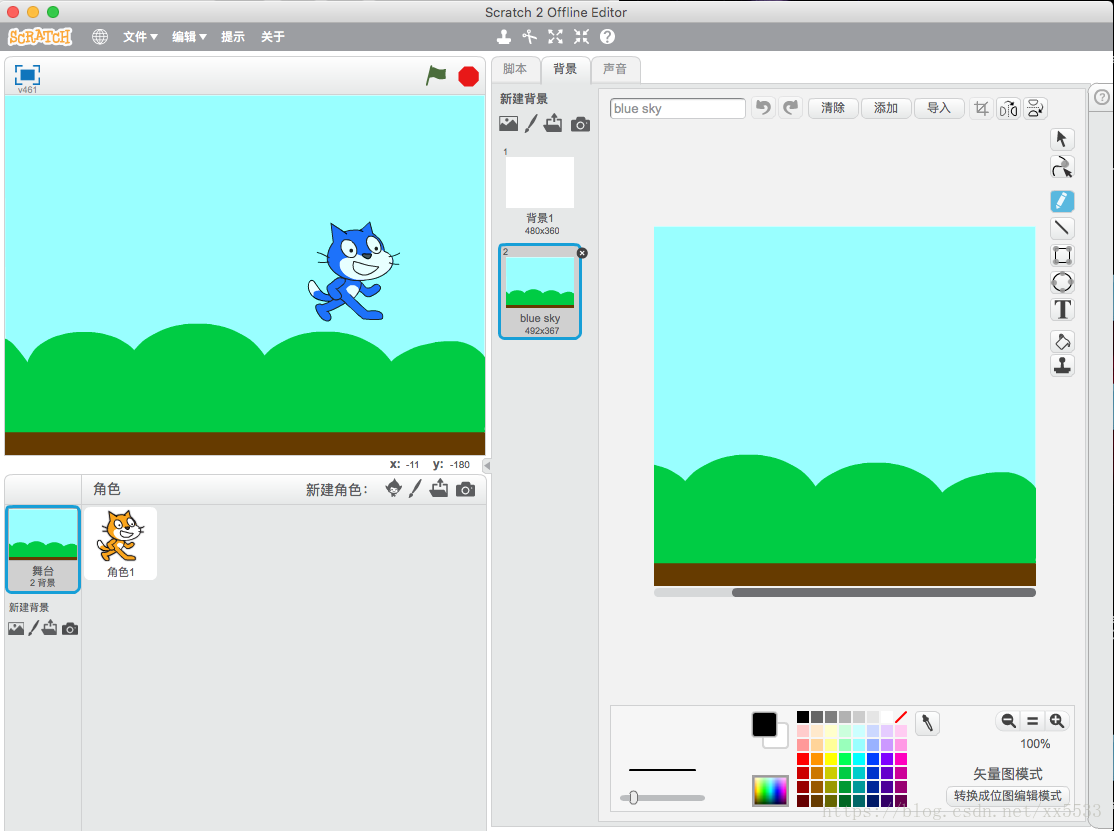
Task: Paint a new sprite icon
Action: 416,488
